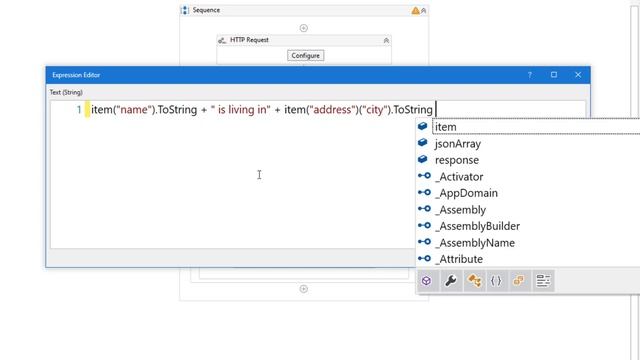
Task: Click the plus circle above HTTP Request
Action: 304,28
